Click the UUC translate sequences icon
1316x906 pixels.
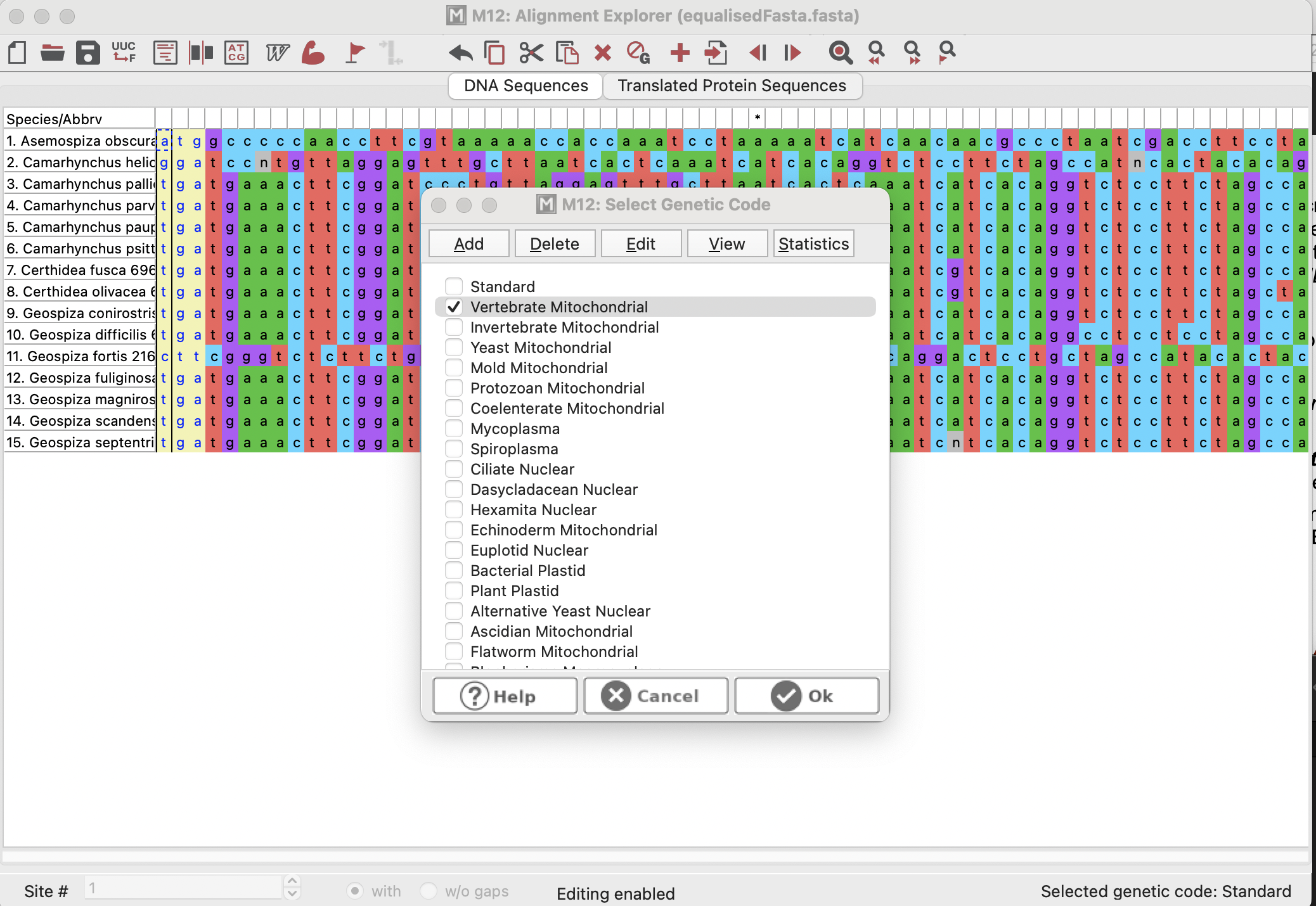[124, 52]
